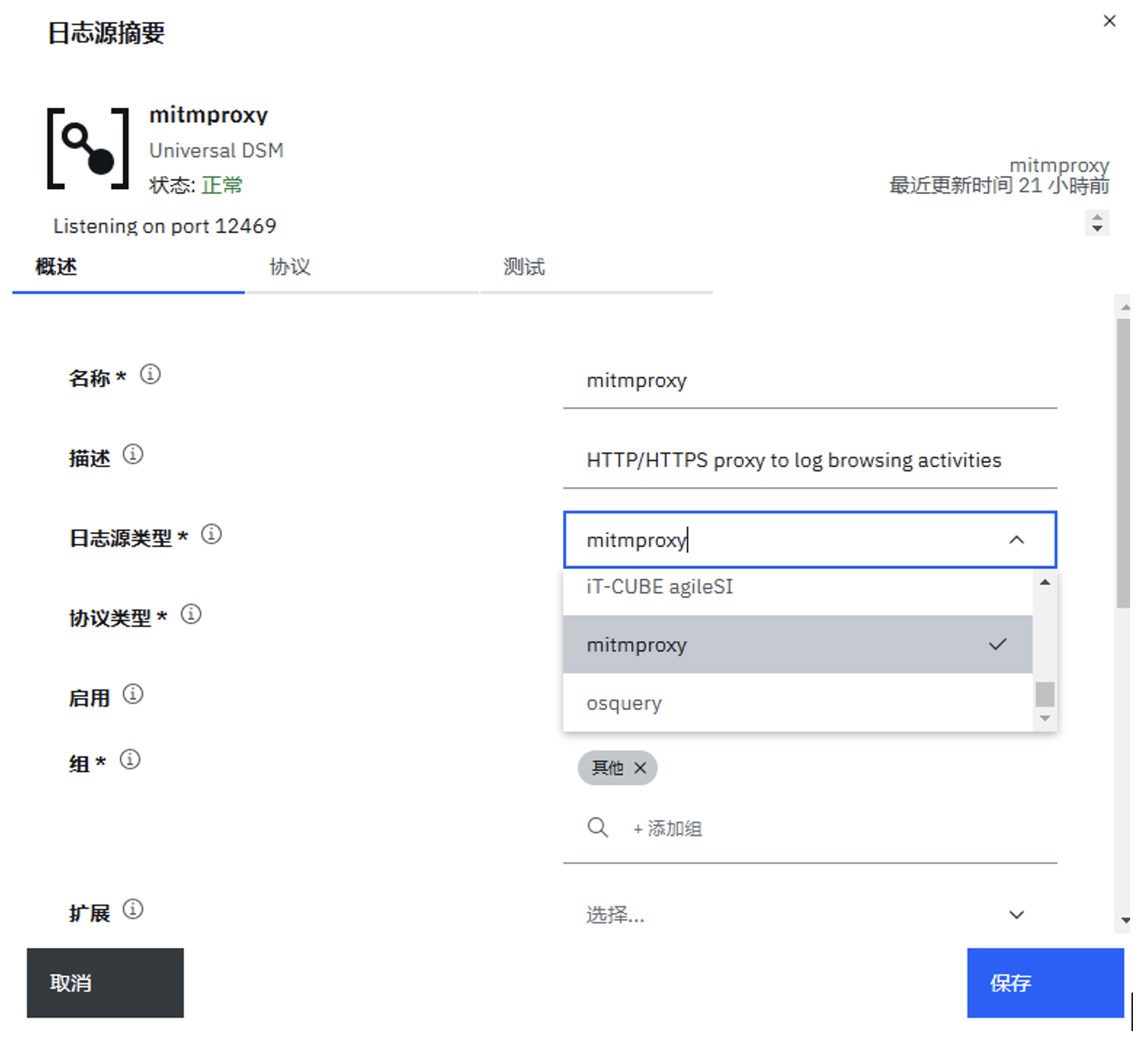Image resolution: width=1148 pixels, height=1042 pixels.
Task: Remove the 其他 group tag
Action: click(x=640, y=768)
